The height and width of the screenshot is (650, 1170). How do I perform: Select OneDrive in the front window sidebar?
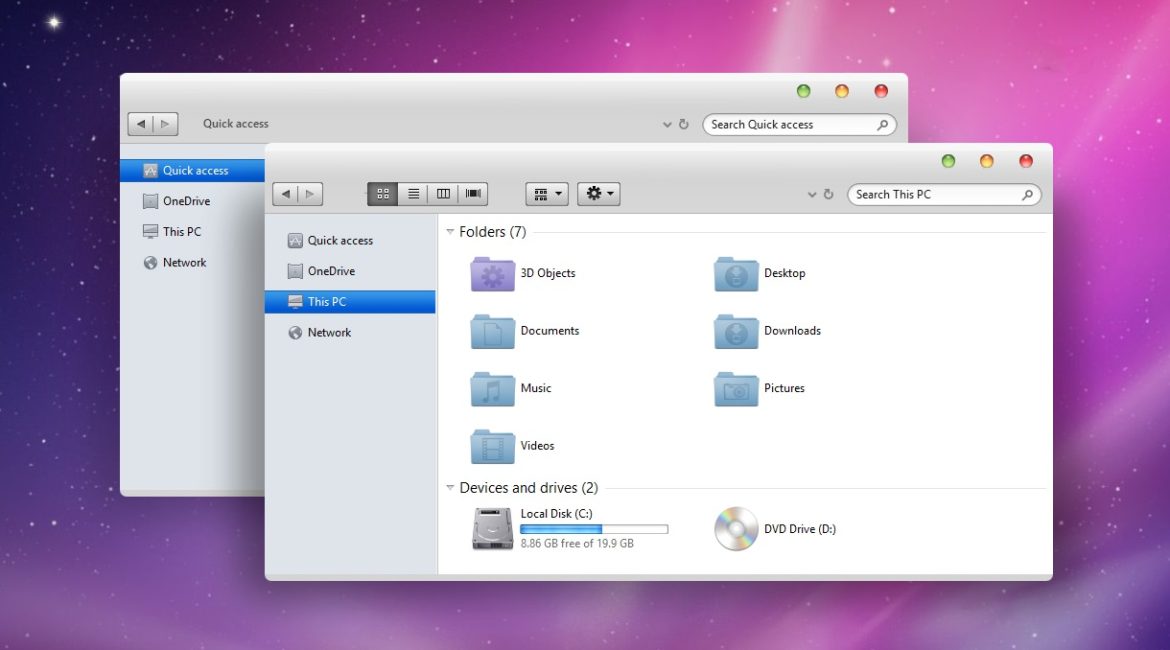[x=331, y=271]
